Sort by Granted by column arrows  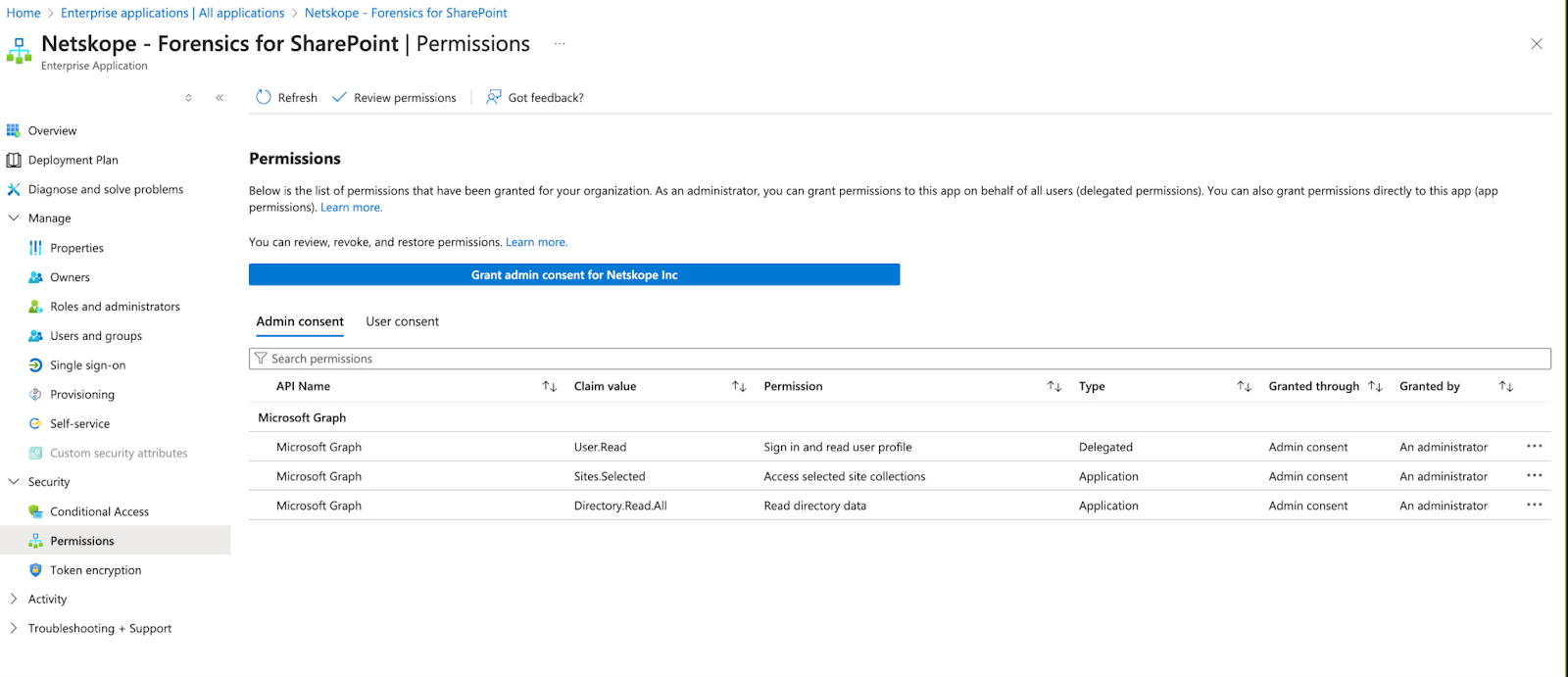[x=1506, y=386]
